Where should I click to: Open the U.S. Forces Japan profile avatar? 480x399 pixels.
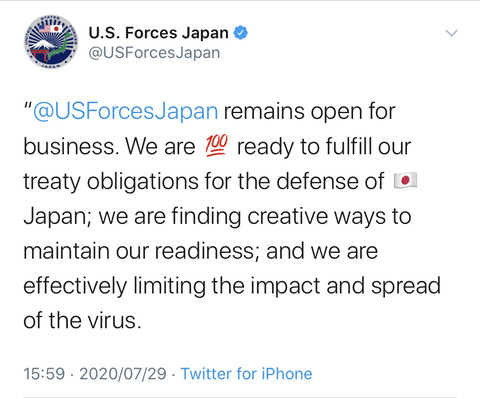click(51, 42)
